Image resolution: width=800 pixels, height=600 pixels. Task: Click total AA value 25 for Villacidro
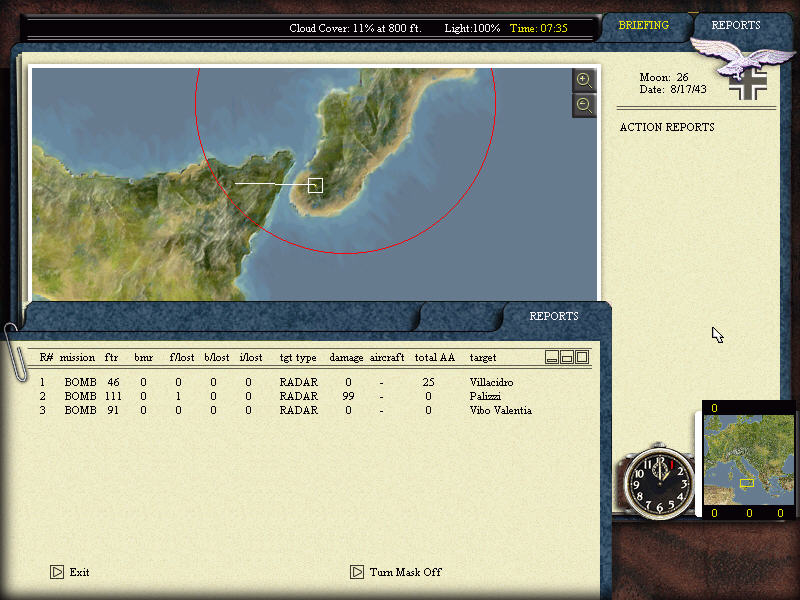(428, 382)
